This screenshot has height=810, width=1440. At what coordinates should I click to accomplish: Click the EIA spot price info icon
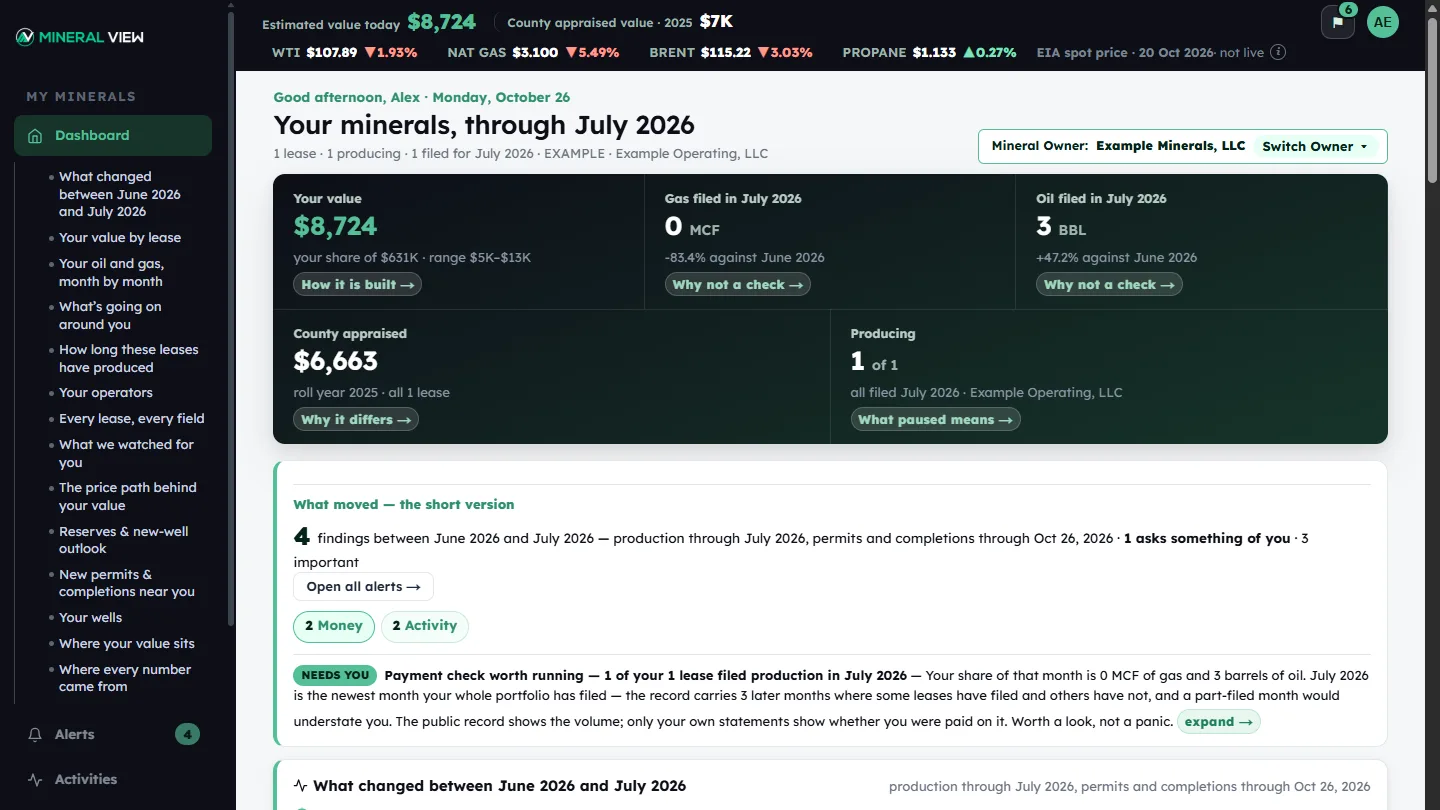pyautogui.click(x=1278, y=52)
